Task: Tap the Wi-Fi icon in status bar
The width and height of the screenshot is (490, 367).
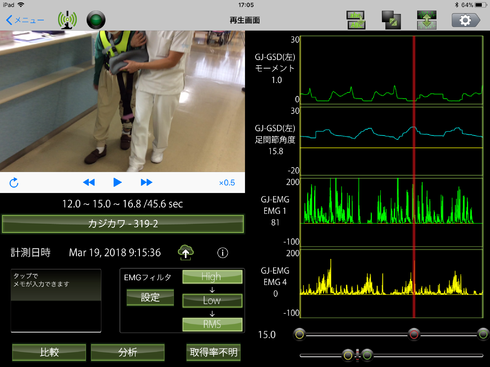Action: (21, 5)
